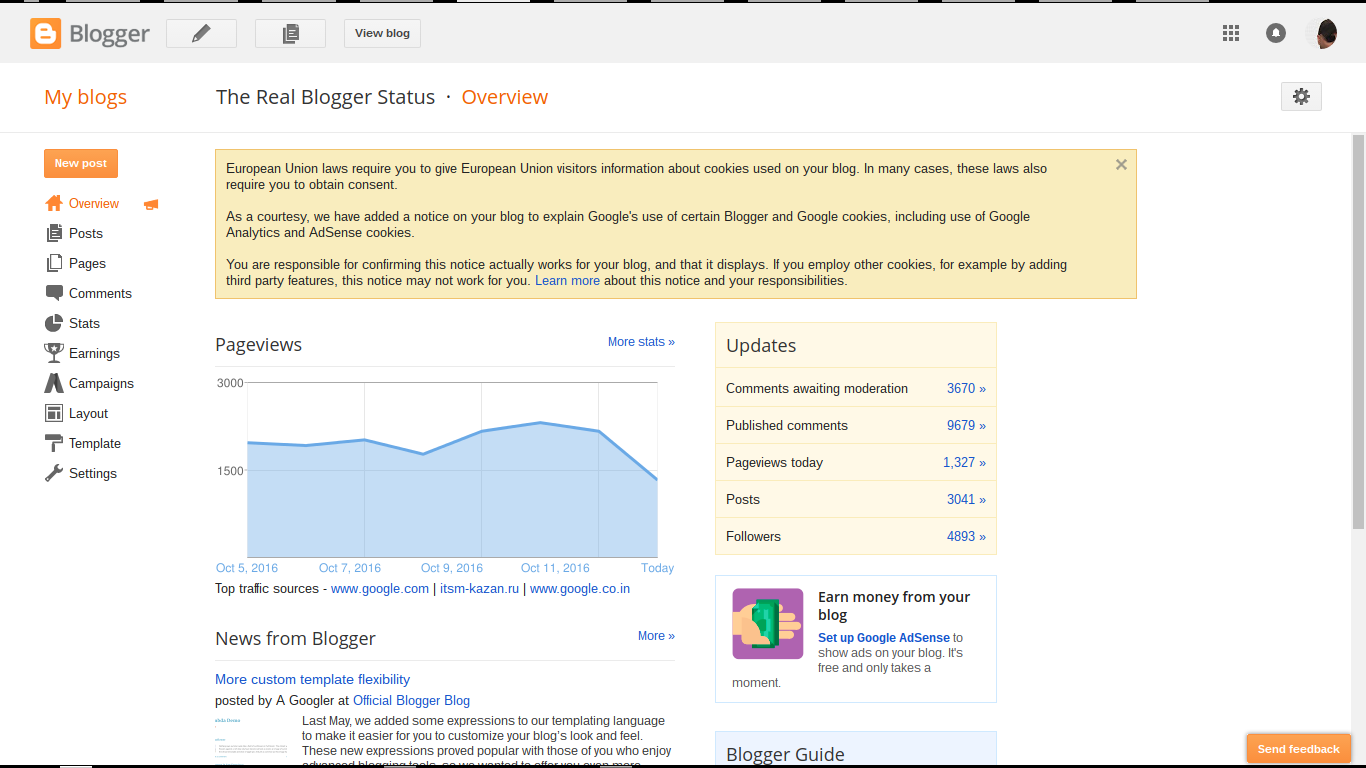Click the Campaigns icon in the sidebar
The image size is (1366, 768).
[x=55, y=383]
